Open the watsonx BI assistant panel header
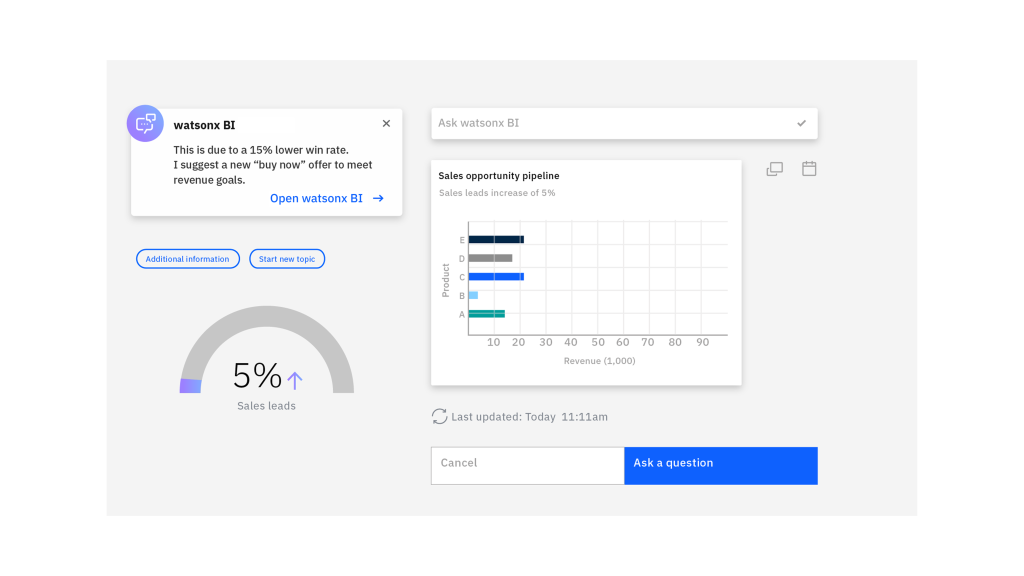This screenshot has width=1024, height=576. click(x=204, y=124)
